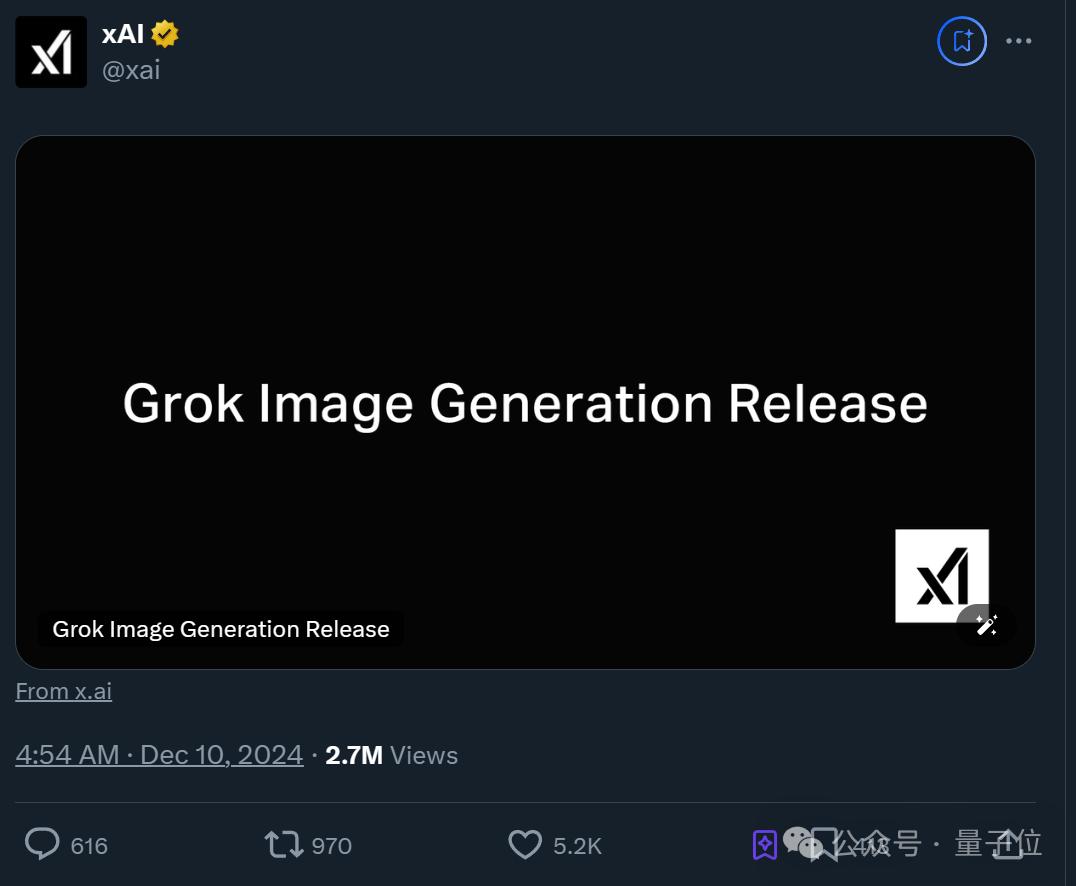Open the 'From x.ai' source link
The image size is (1076, 886).
click(64, 691)
